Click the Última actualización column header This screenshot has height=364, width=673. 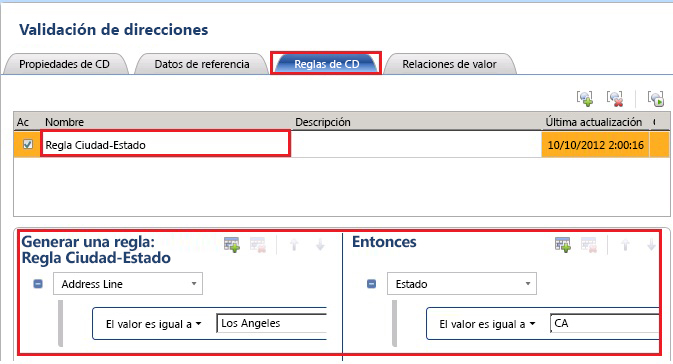tap(596, 122)
